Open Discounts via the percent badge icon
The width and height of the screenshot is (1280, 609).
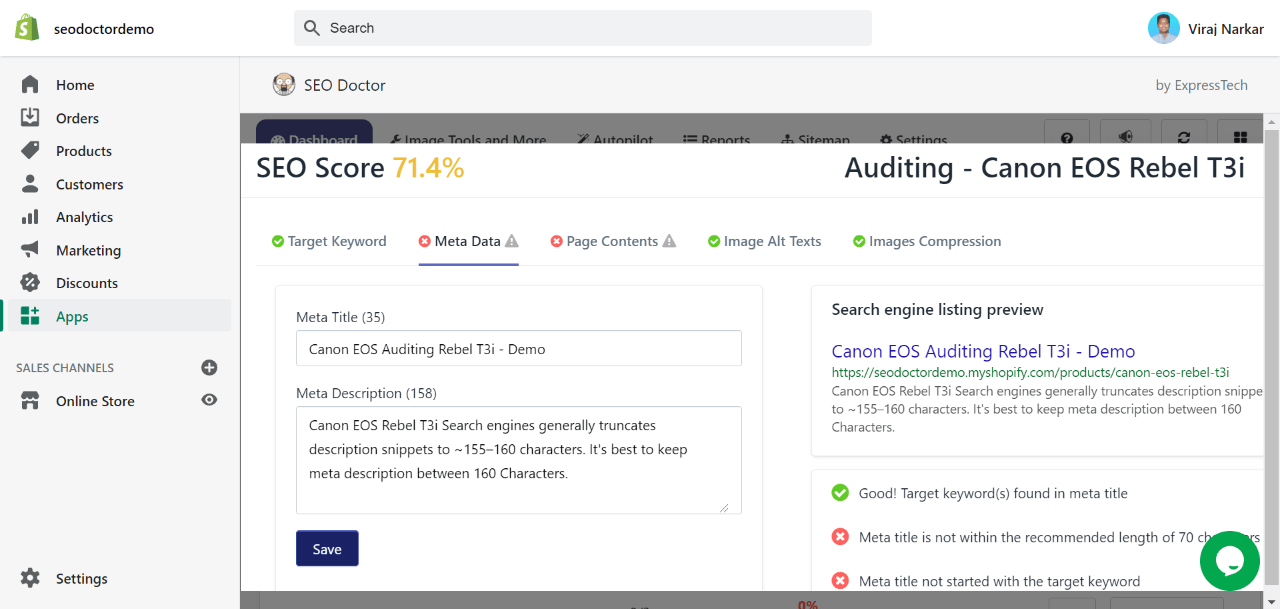tap(30, 283)
